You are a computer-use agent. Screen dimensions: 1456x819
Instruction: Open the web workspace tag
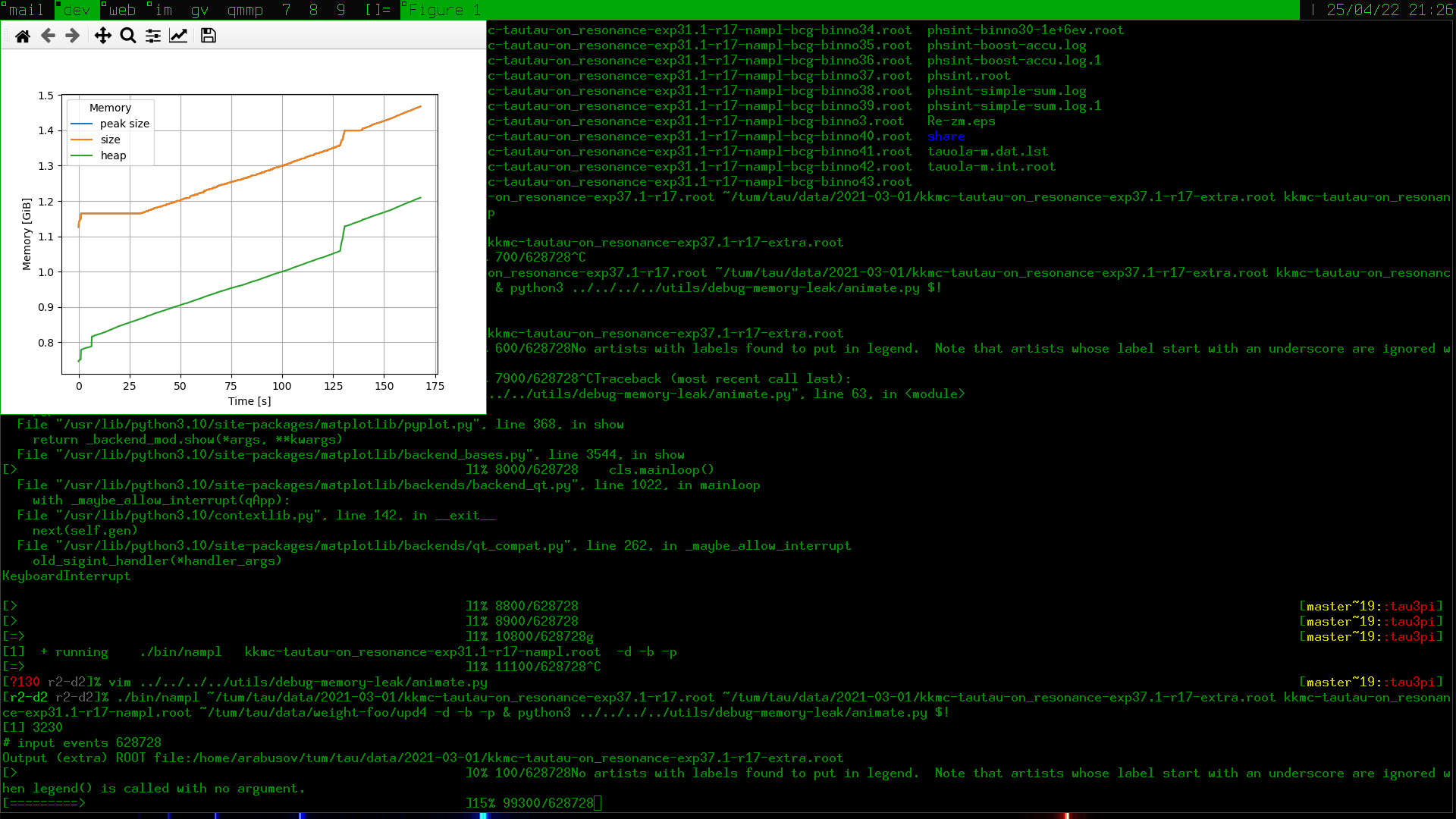pos(121,10)
